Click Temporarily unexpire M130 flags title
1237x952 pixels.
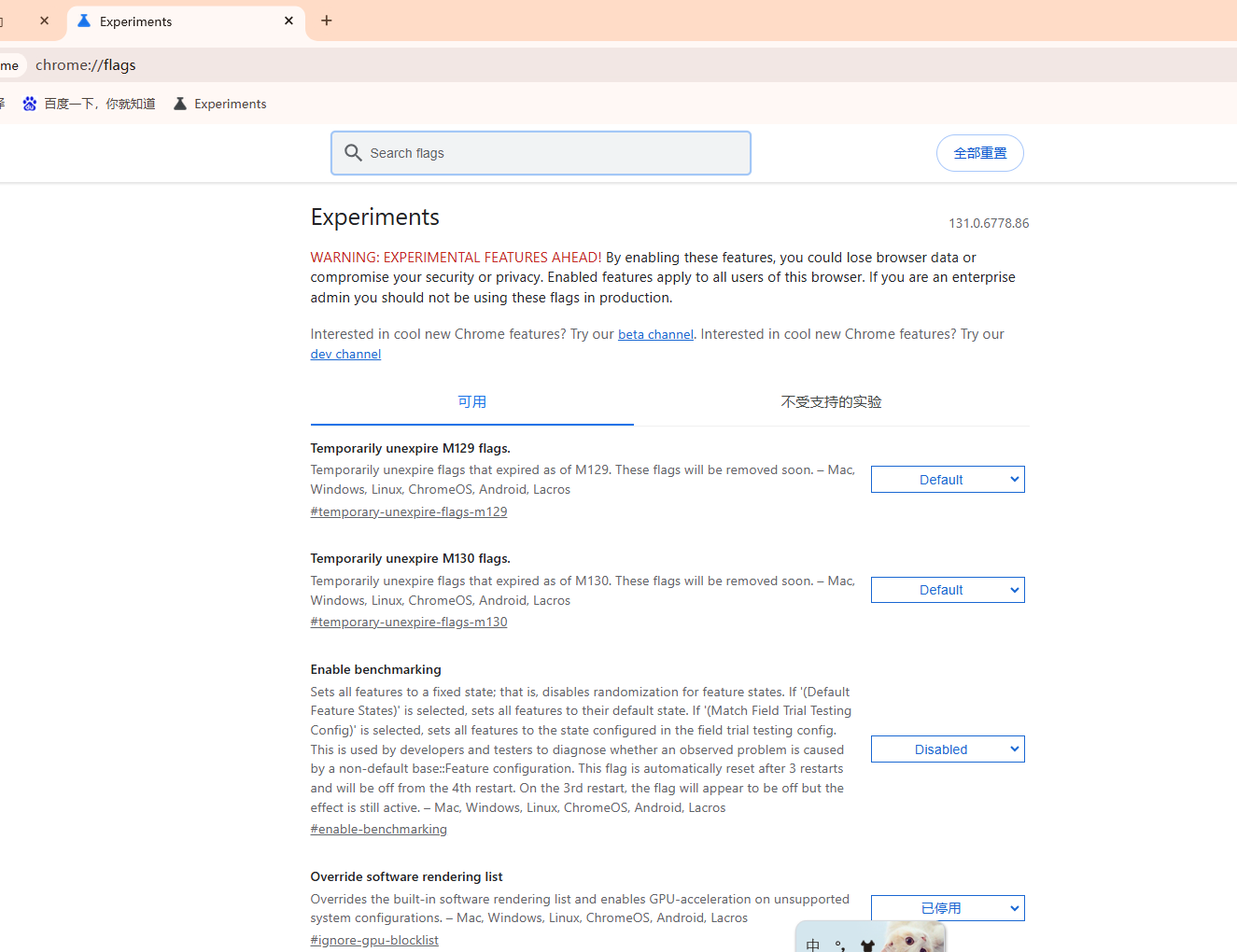coord(411,558)
